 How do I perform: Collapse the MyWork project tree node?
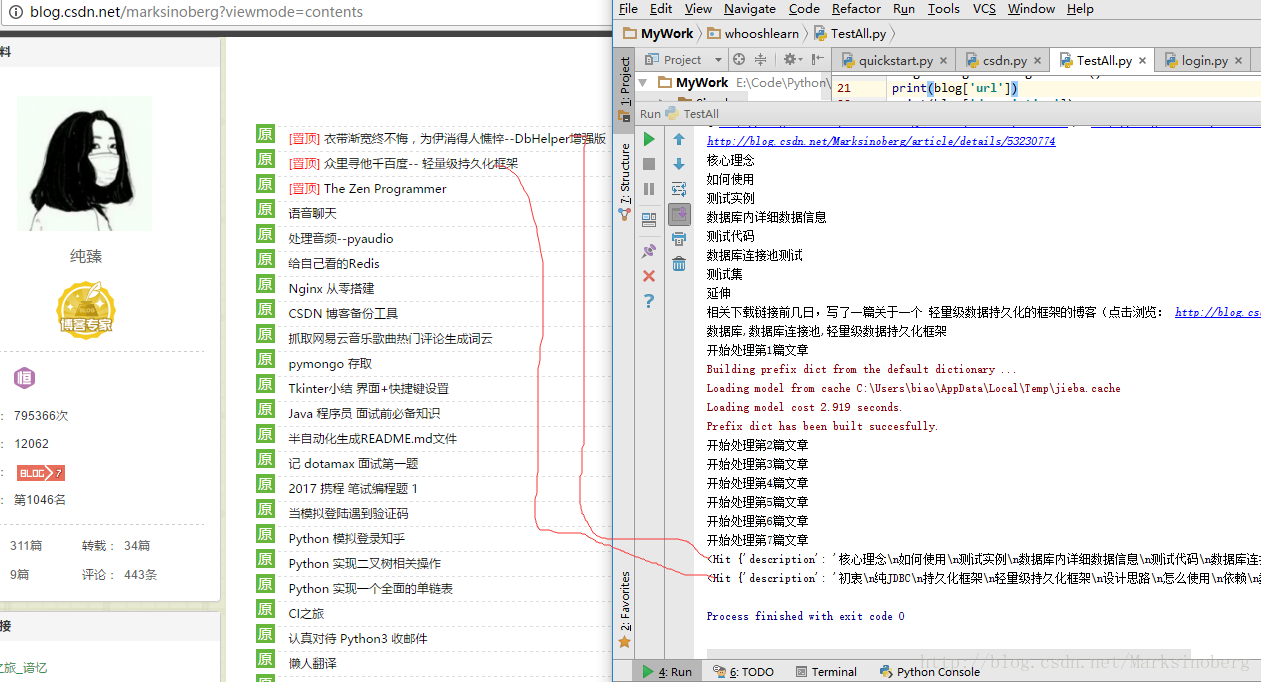click(643, 83)
